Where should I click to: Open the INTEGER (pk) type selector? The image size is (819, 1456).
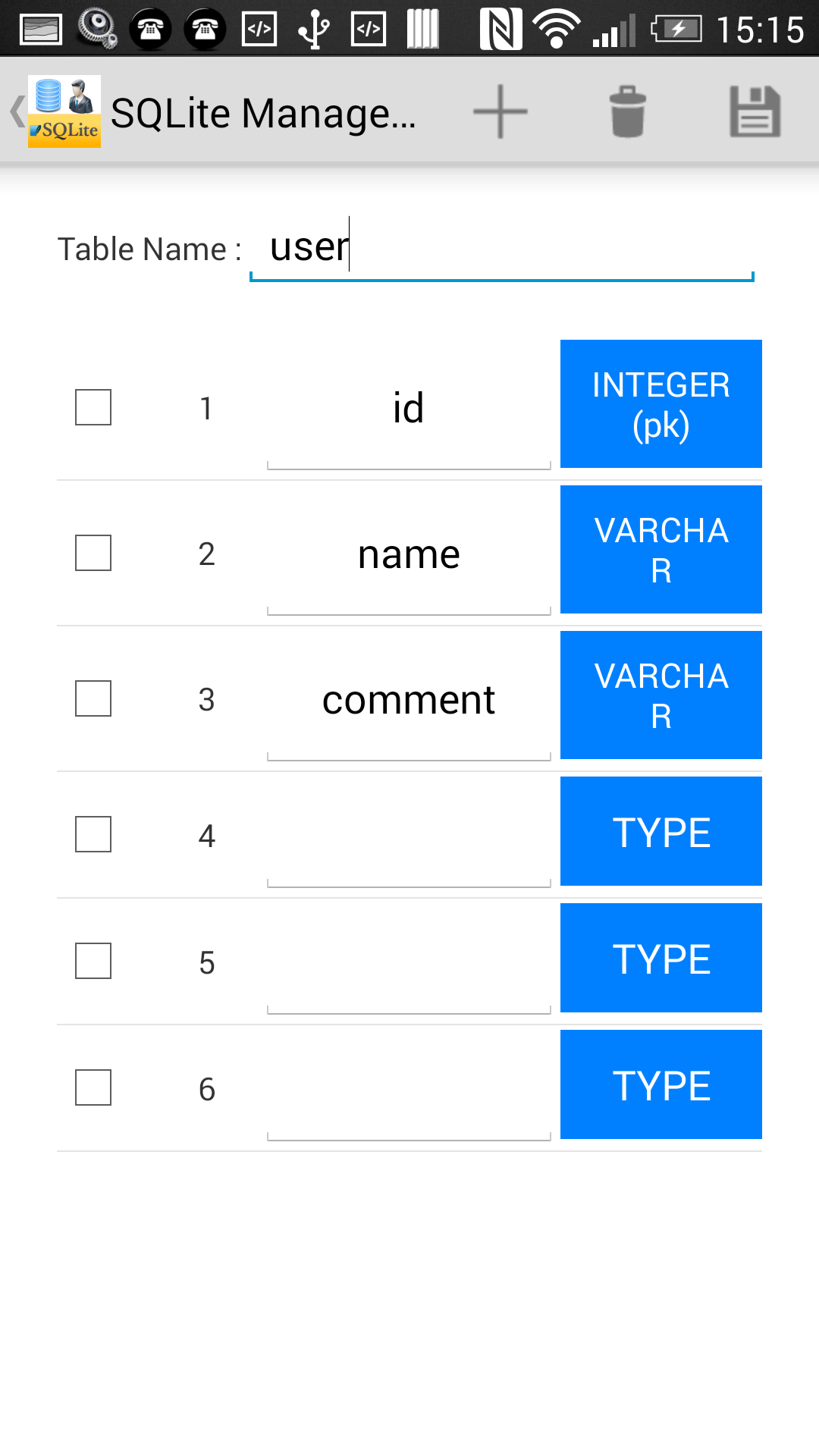pos(661,404)
